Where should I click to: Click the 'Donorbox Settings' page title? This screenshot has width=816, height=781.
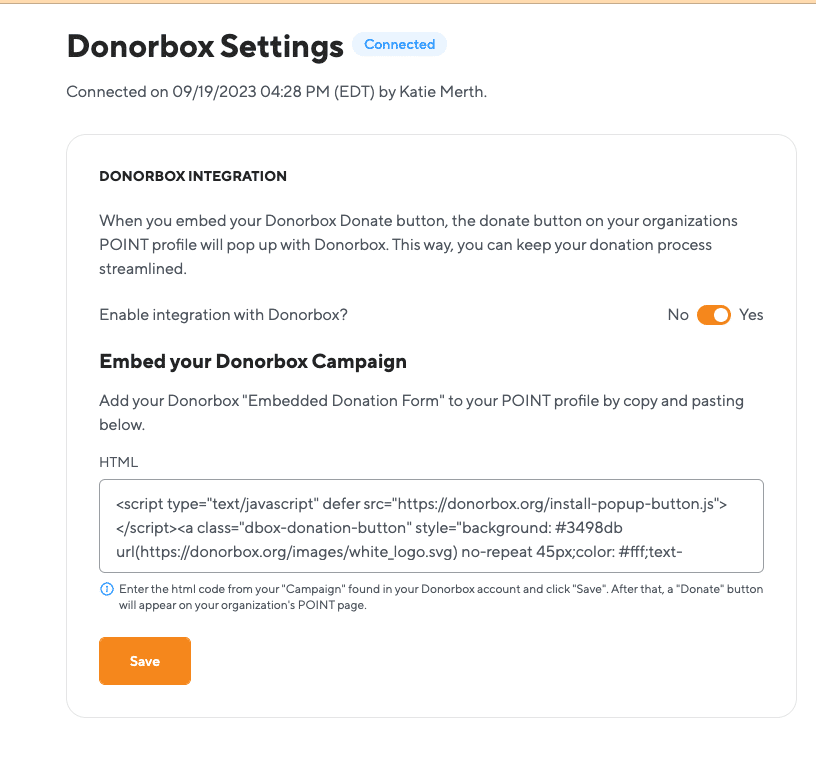204,45
